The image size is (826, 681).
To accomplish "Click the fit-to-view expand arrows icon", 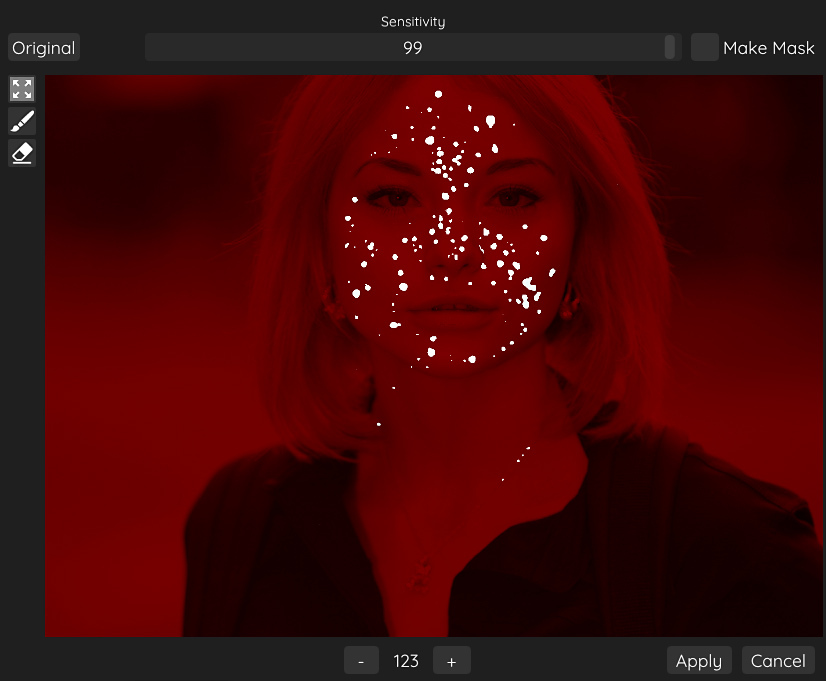I will pyautogui.click(x=22, y=89).
